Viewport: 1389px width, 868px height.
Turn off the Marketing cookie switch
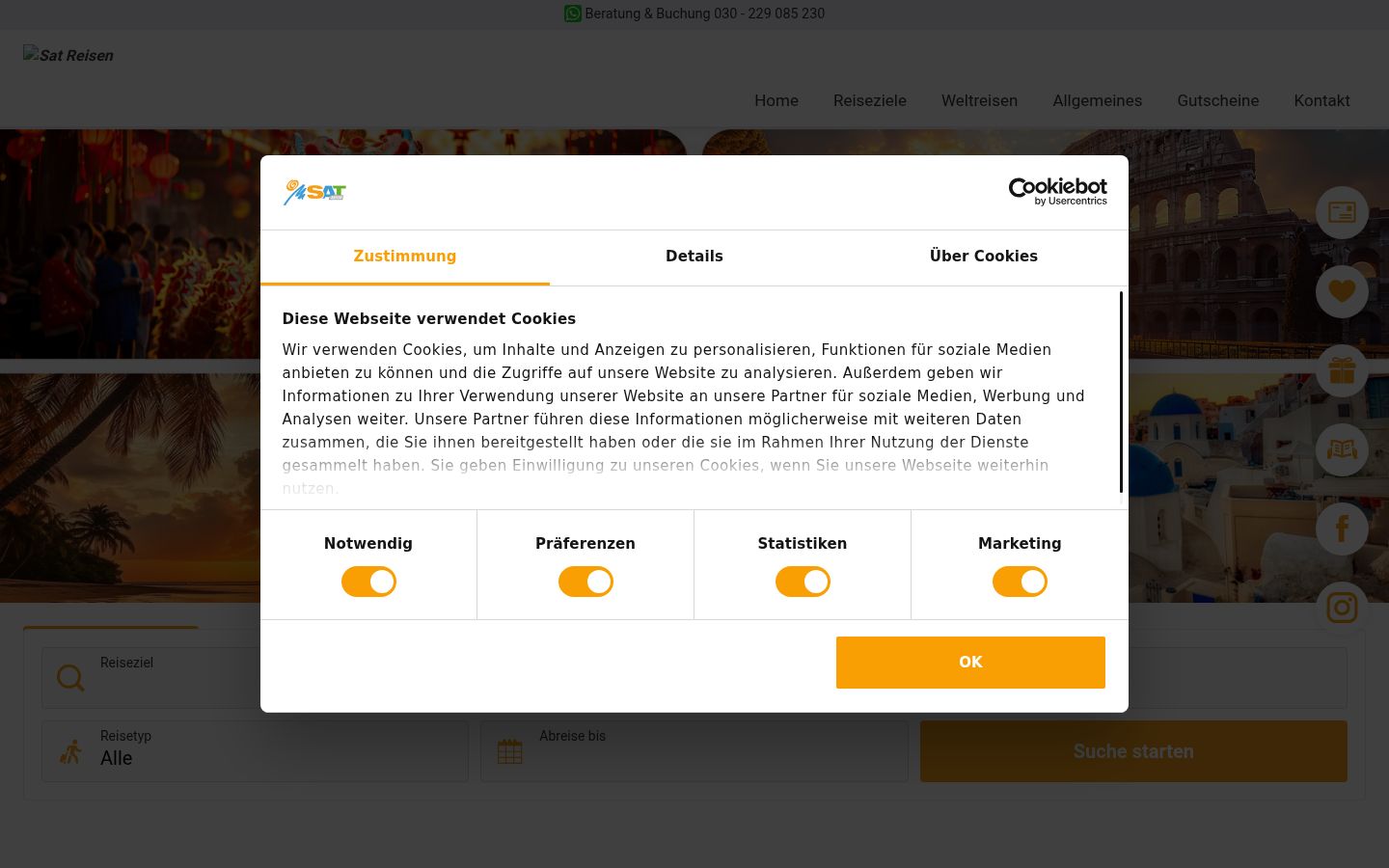[x=1020, y=582]
